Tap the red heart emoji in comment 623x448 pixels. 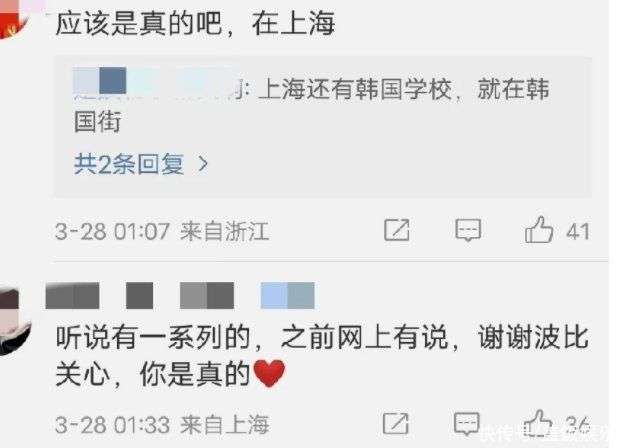click(269, 373)
